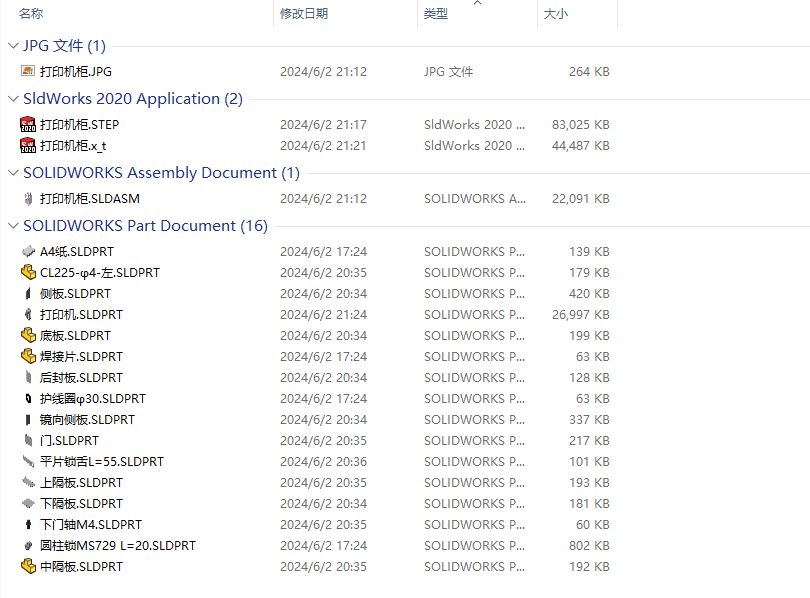The height and width of the screenshot is (598, 810).
Task: Select file name 下隔板.SLDPRT
Action: coord(82,503)
